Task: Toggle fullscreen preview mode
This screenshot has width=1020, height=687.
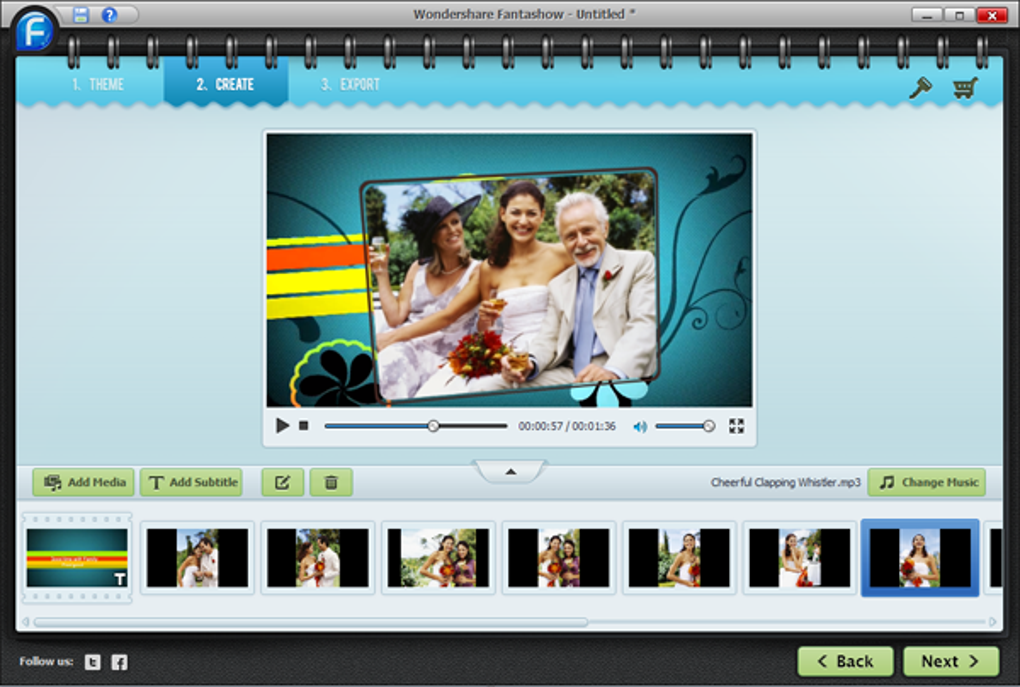Action: (736, 426)
